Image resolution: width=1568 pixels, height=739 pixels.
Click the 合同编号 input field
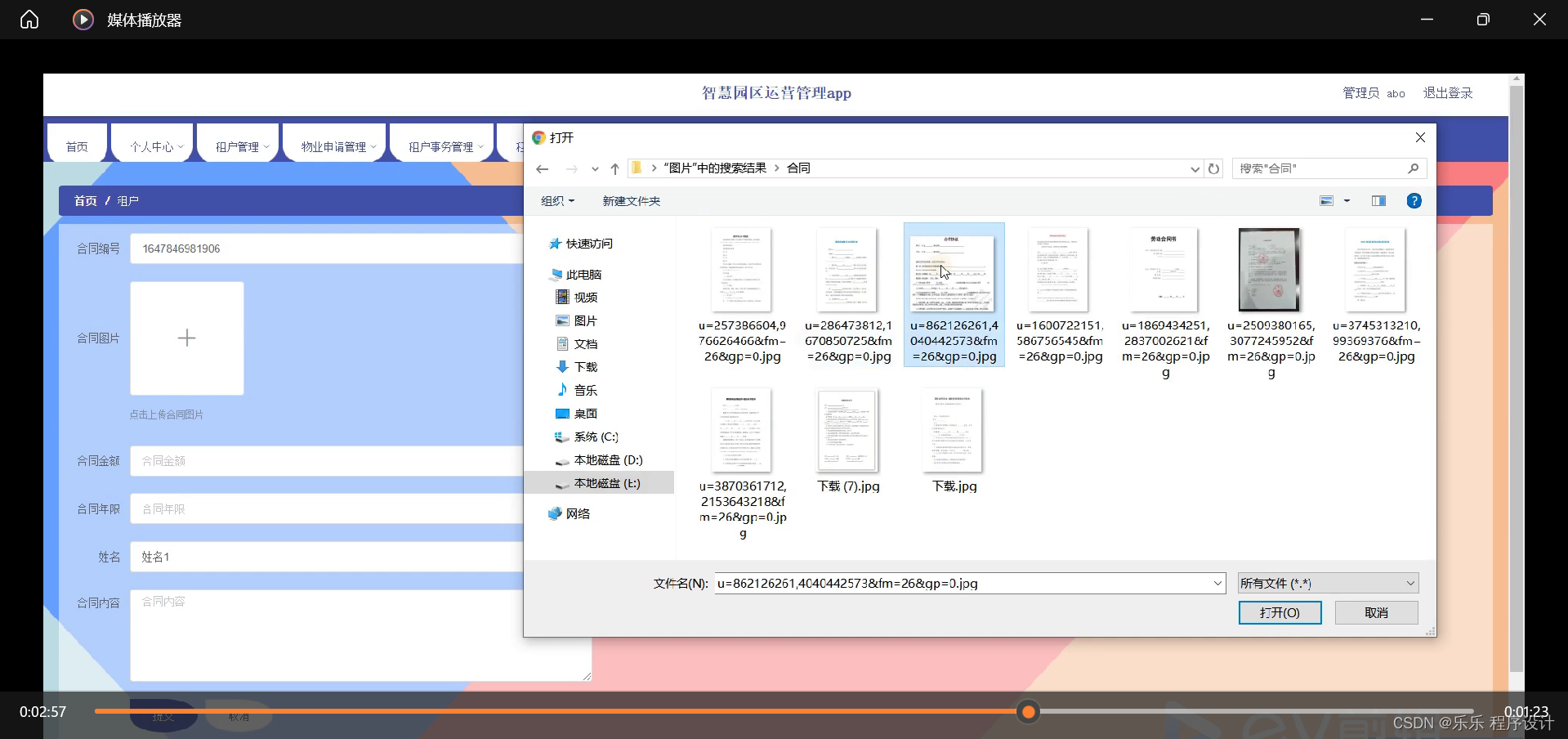pos(327,249)
